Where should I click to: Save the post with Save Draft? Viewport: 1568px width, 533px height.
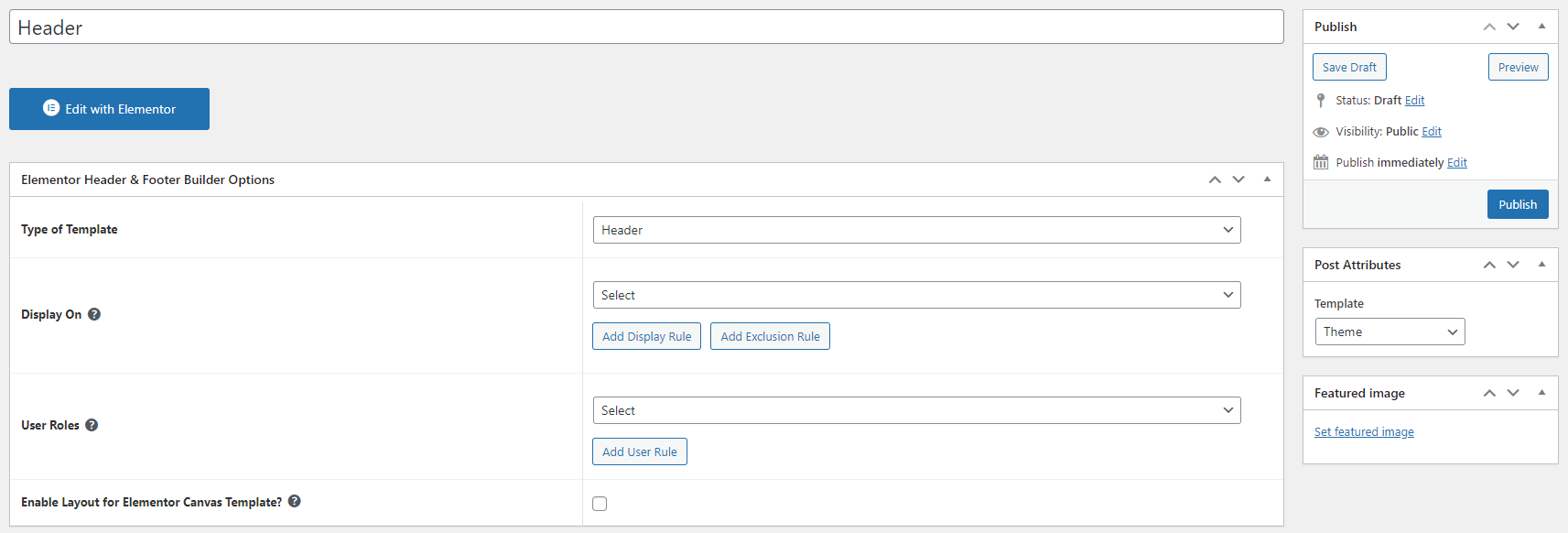[1349, 67]
